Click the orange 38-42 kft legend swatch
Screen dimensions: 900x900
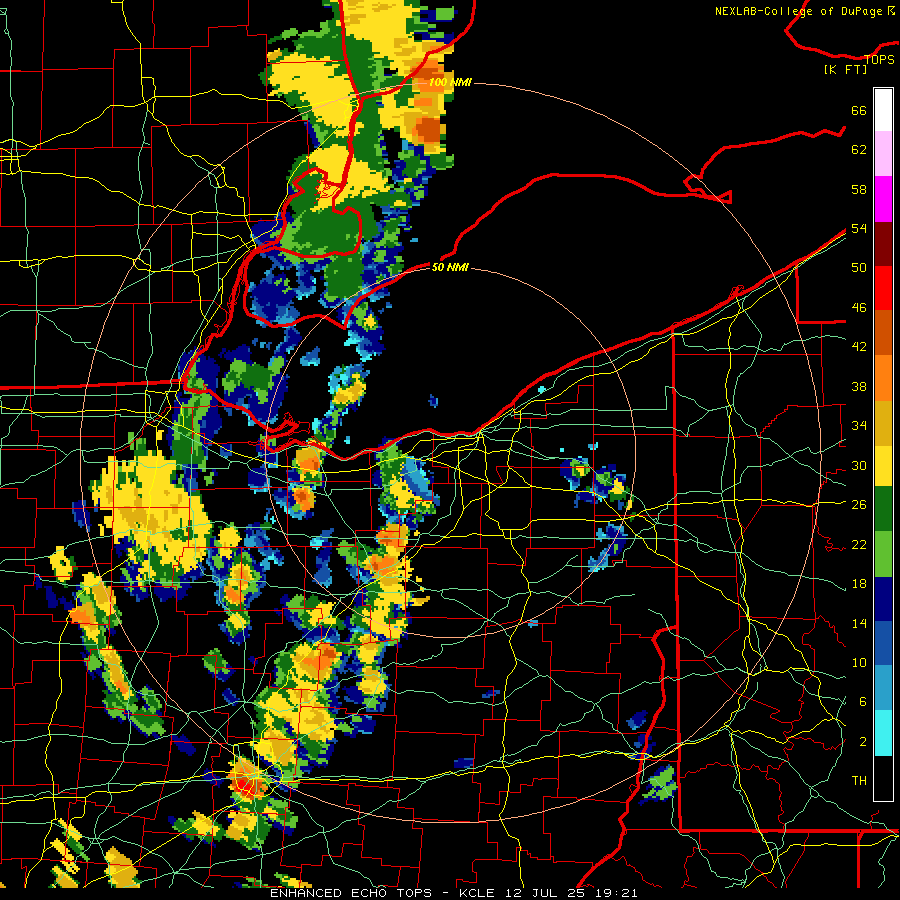click(x=883, y=377)
